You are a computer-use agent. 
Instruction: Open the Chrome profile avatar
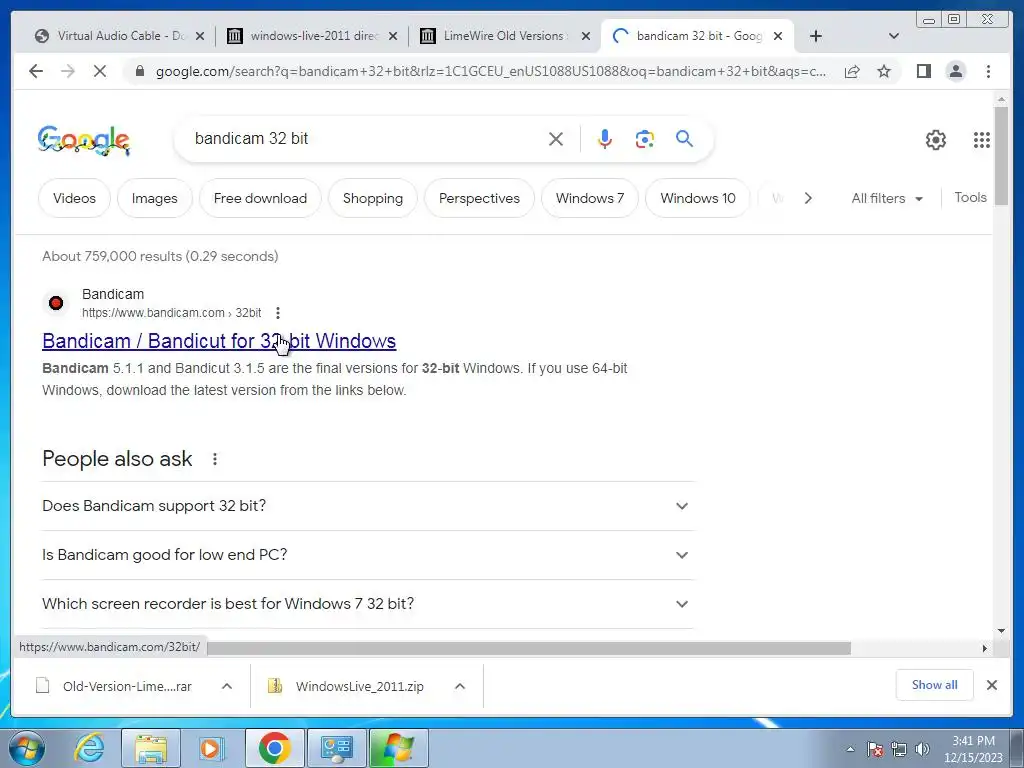955,71
